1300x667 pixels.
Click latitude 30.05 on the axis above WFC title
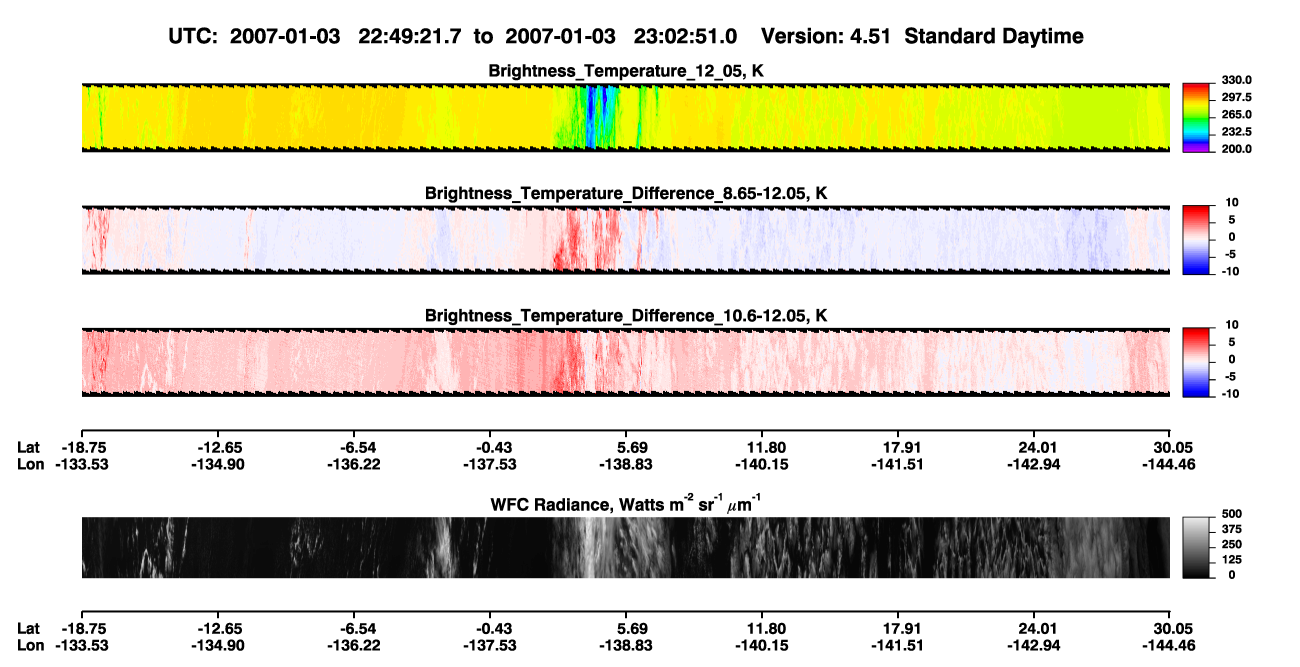click(x=1175, y=448)
